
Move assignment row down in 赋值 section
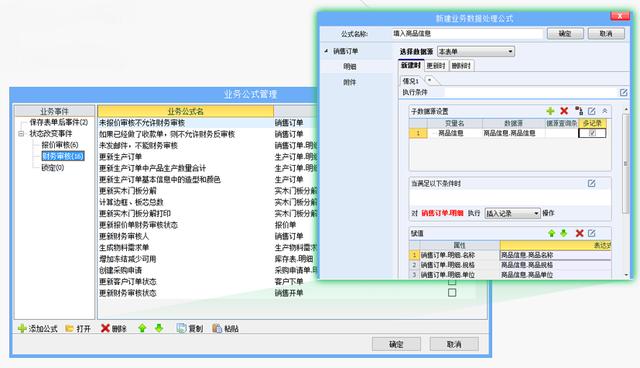pos(564,233)
